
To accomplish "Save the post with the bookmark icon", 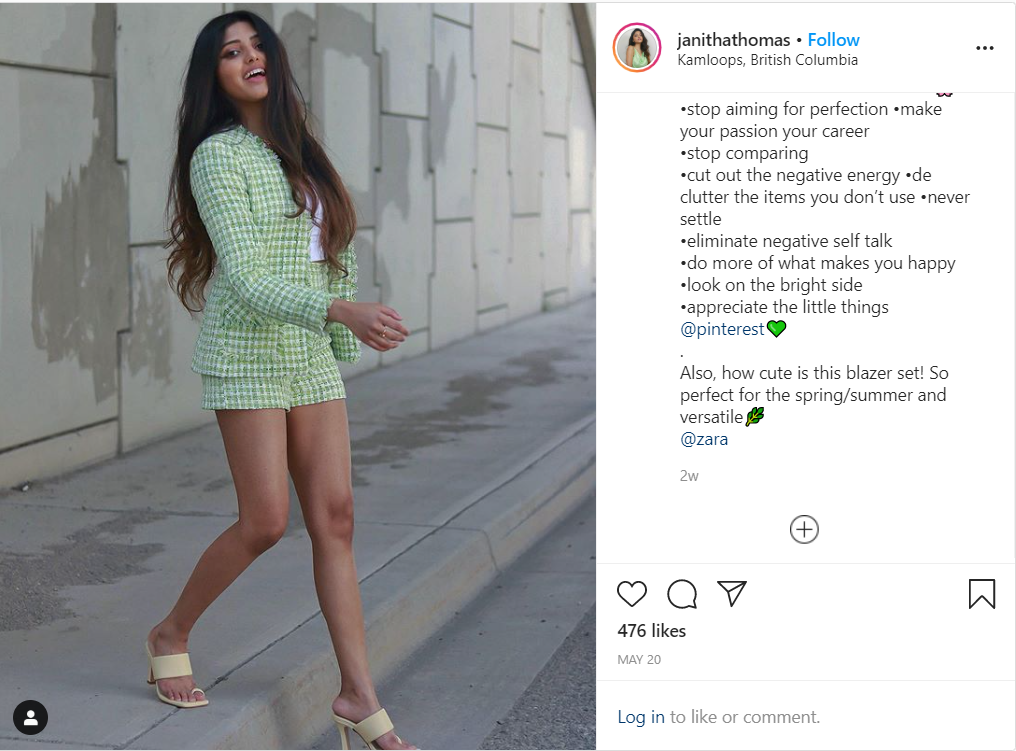I will click(x=982, y=594).
